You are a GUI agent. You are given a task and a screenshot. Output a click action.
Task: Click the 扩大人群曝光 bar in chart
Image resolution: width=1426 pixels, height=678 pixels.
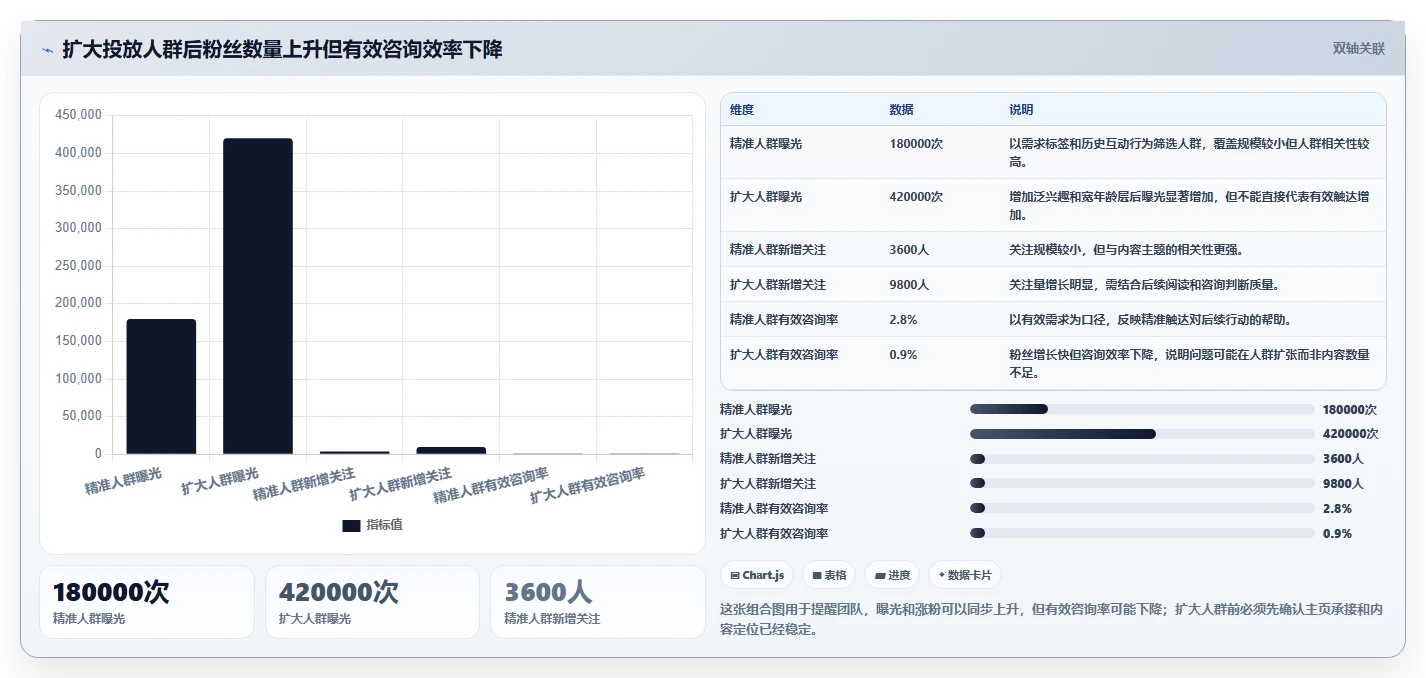[258, 296]
